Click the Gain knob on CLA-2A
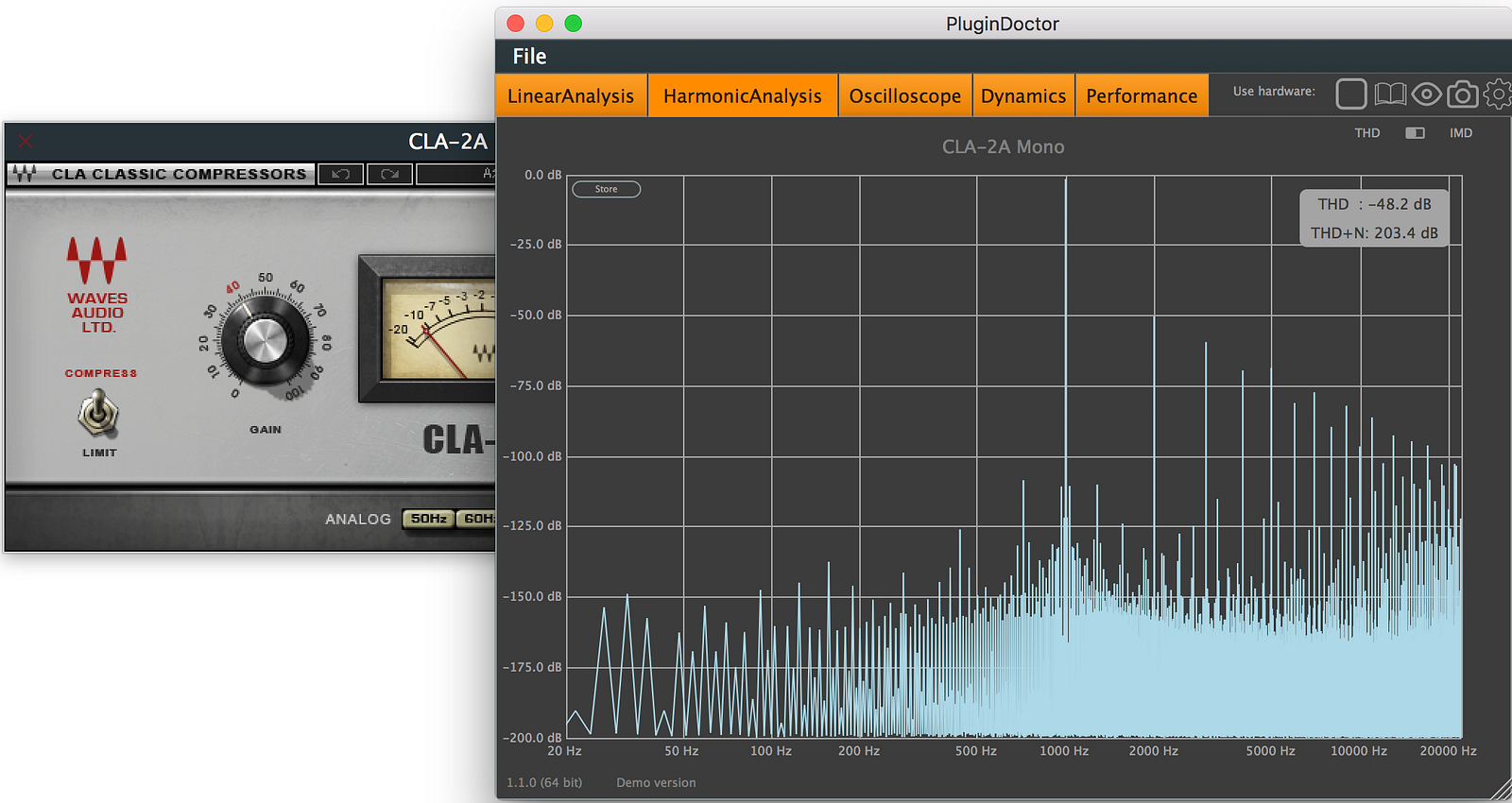 click(265, 341)
